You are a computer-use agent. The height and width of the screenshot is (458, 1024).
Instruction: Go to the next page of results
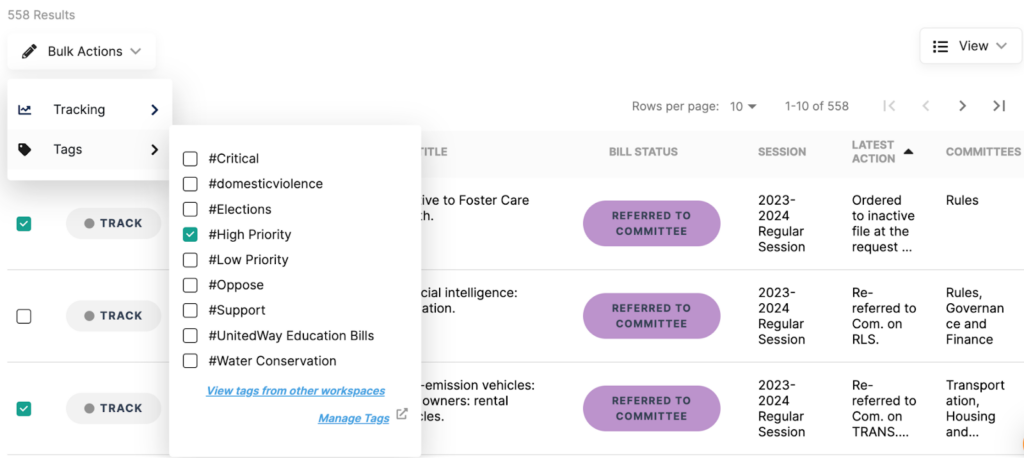pyautogui.click(x=962, y=106)
